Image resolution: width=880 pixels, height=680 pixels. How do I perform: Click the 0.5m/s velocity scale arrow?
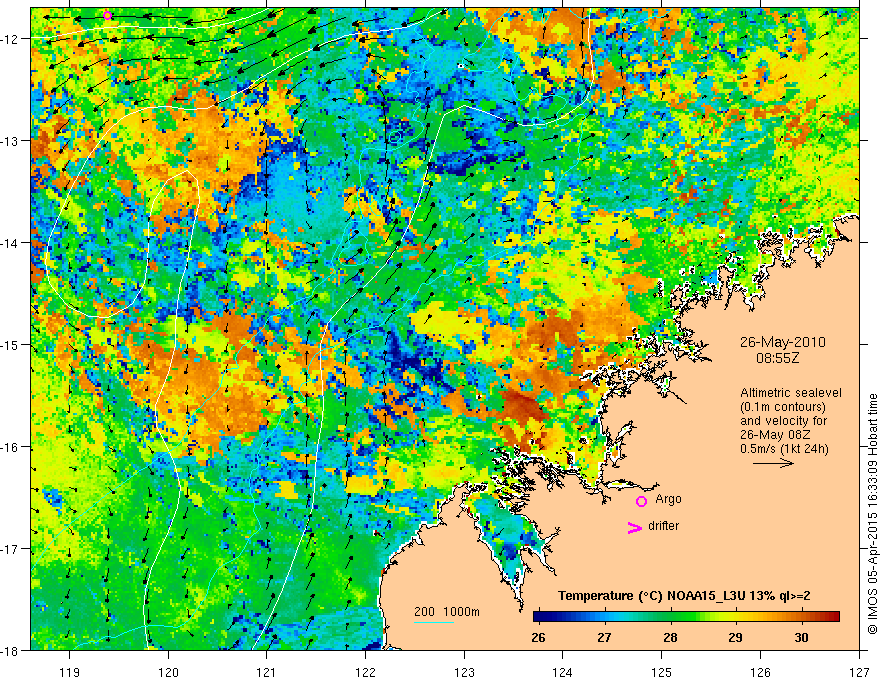[x=773, y=463]
